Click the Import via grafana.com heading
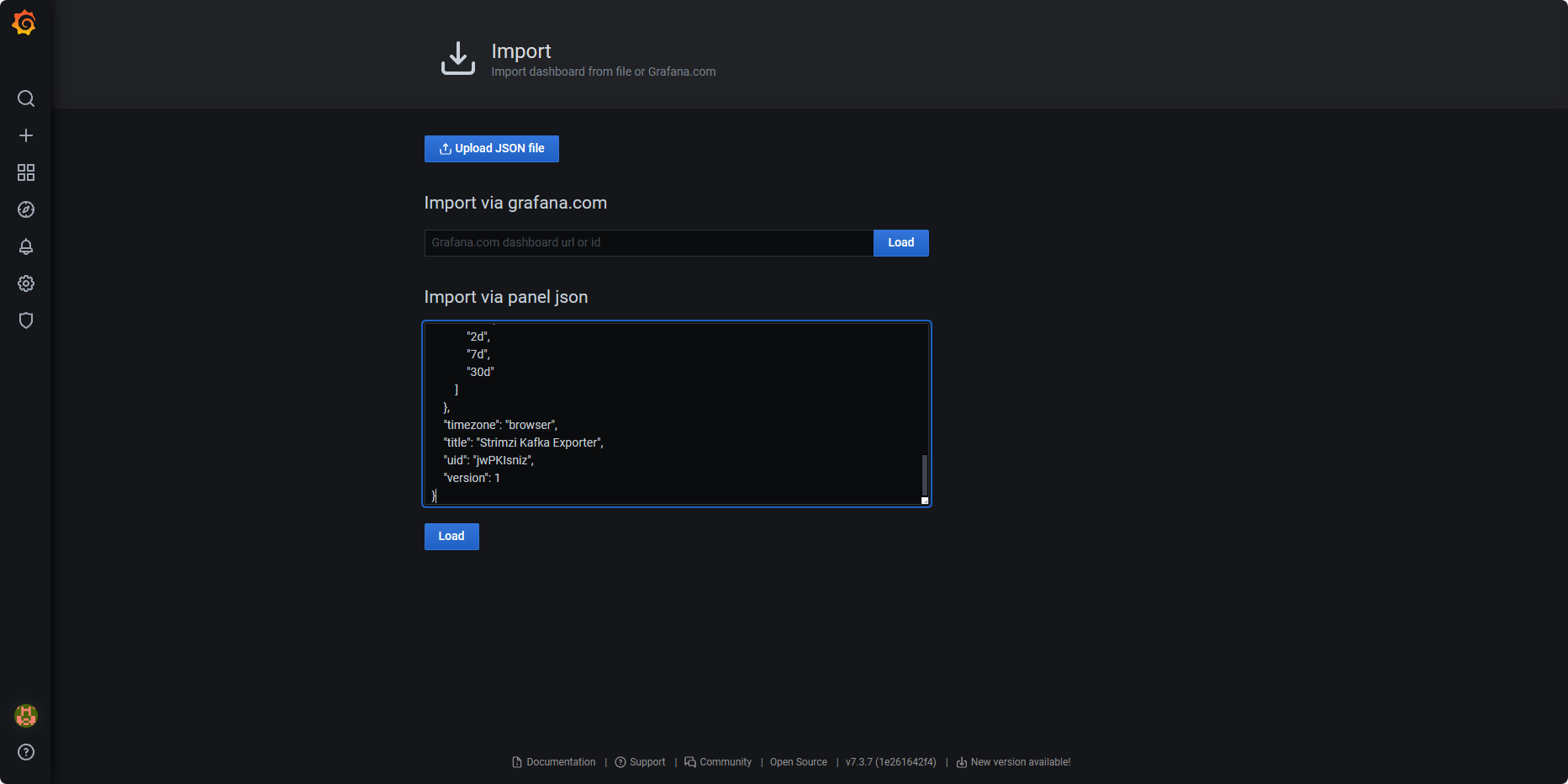This screenshot has width=1568, height=784. coord(515,203)
